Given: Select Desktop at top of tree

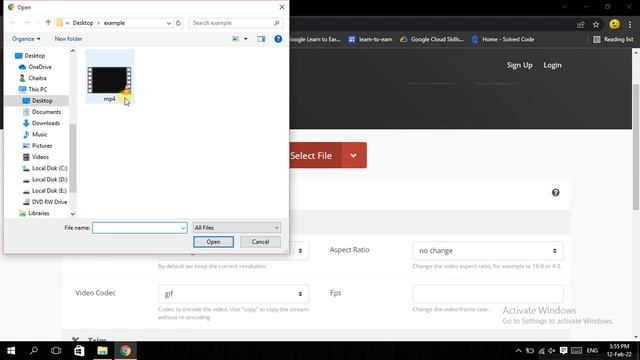Looking at the screenshot, I should pyautogui.click(x=35, y=56).
